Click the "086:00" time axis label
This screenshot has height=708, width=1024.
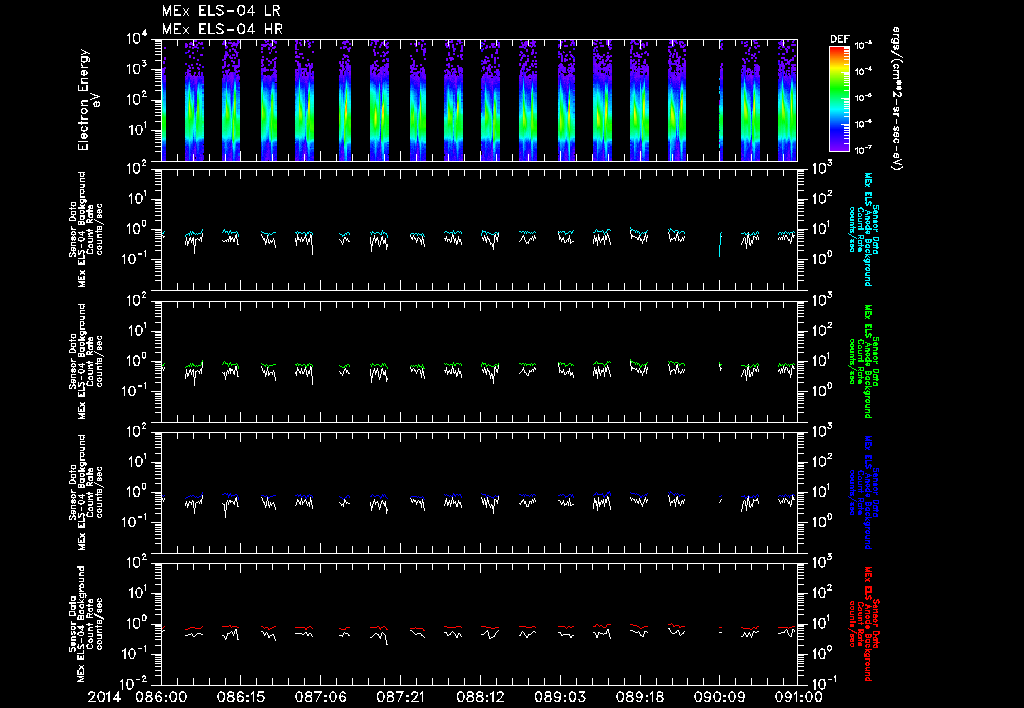(161, 697)
